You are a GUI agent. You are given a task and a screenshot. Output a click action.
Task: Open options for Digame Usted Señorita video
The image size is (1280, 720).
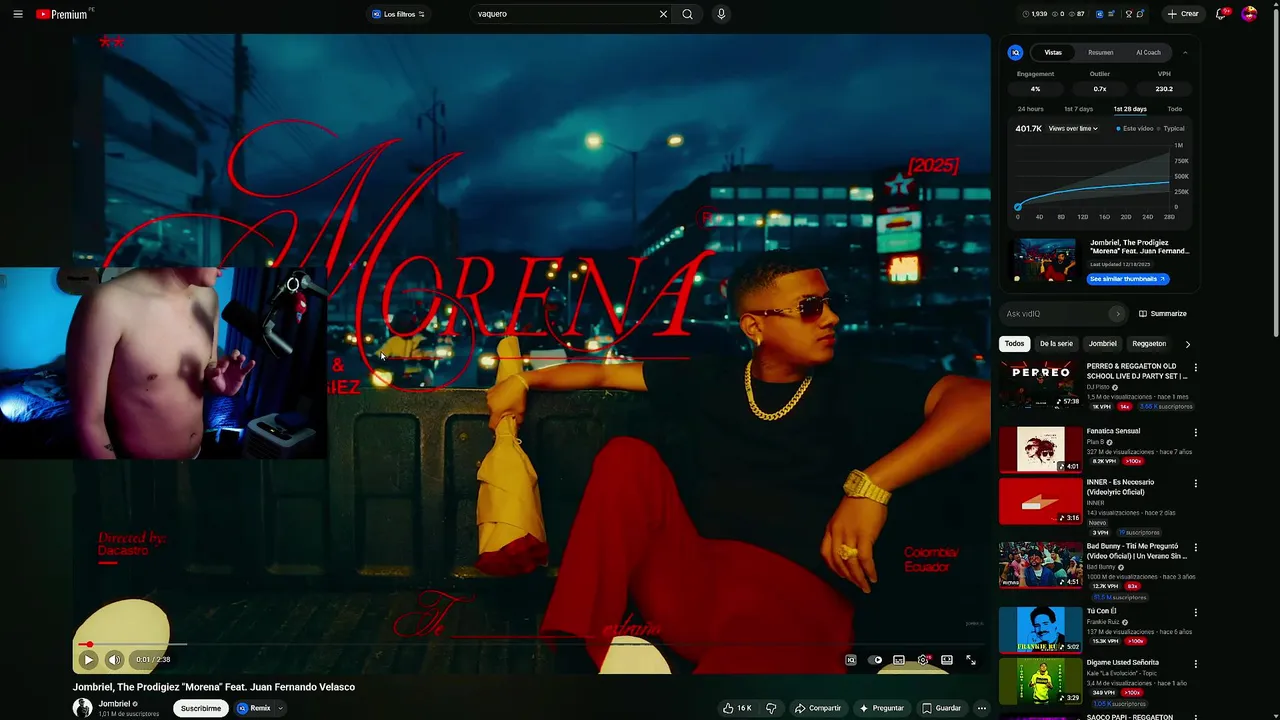(1195, 663)
